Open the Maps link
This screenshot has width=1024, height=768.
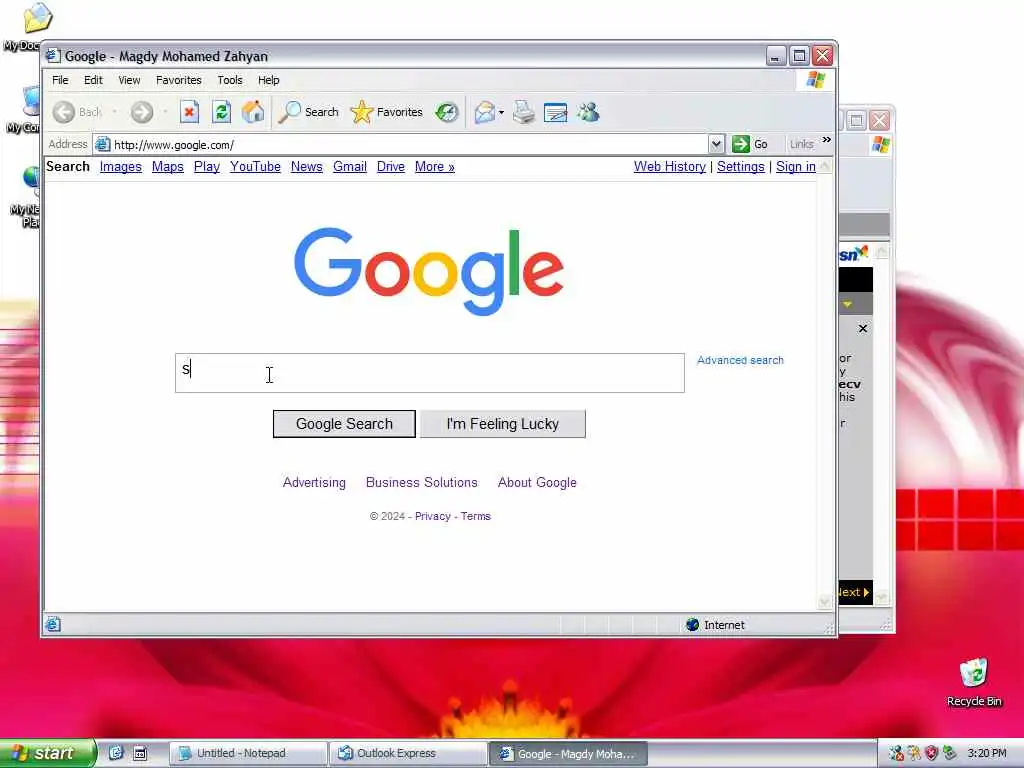(168, 167)
